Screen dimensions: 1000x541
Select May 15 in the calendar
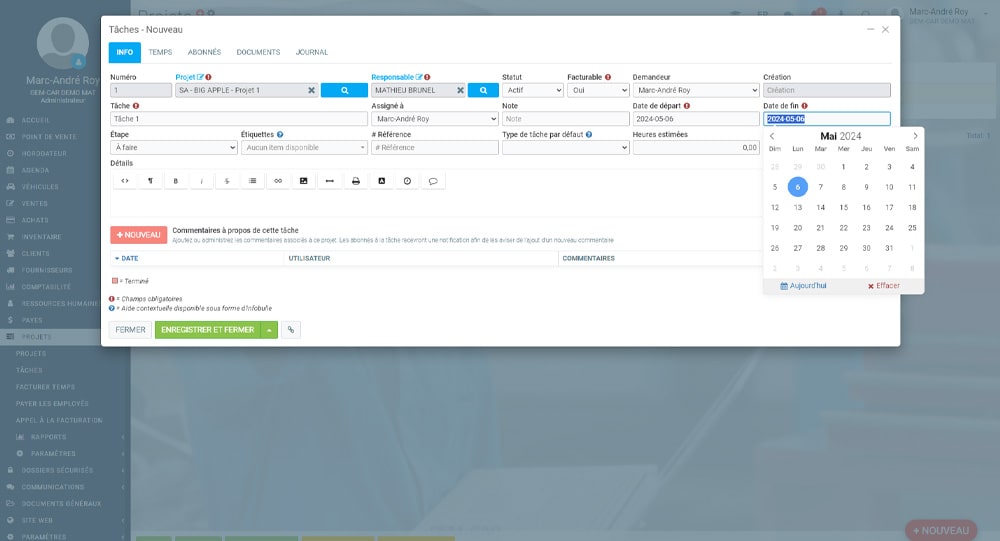point(843,208)
